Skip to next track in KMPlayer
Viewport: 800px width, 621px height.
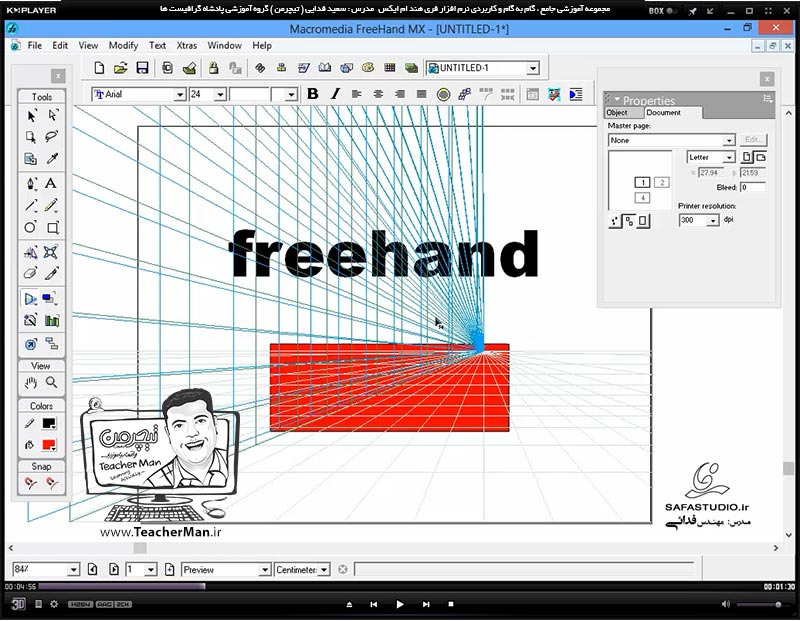(x=426, y=604)
